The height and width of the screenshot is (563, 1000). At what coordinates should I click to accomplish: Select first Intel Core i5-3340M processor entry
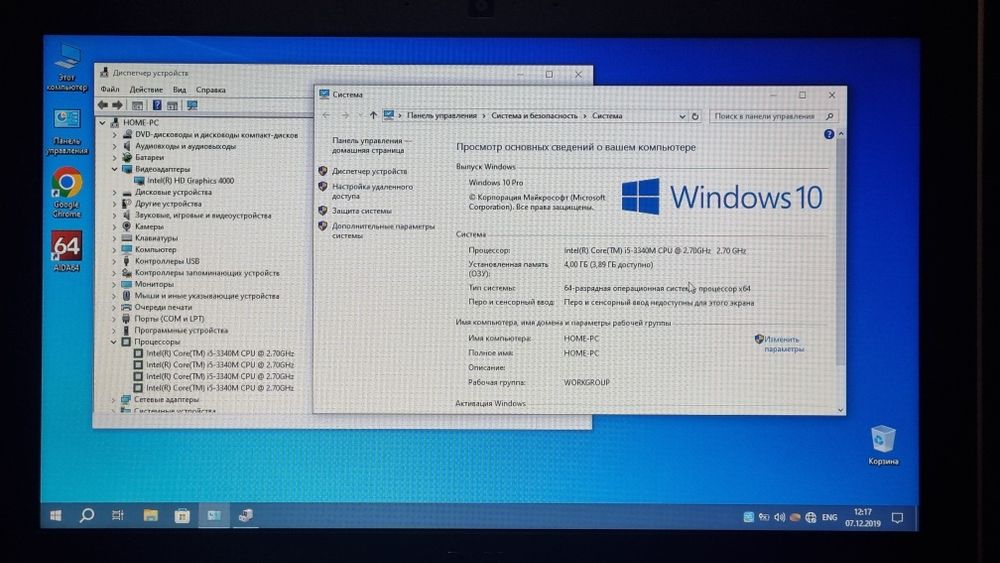pos(219,353)
